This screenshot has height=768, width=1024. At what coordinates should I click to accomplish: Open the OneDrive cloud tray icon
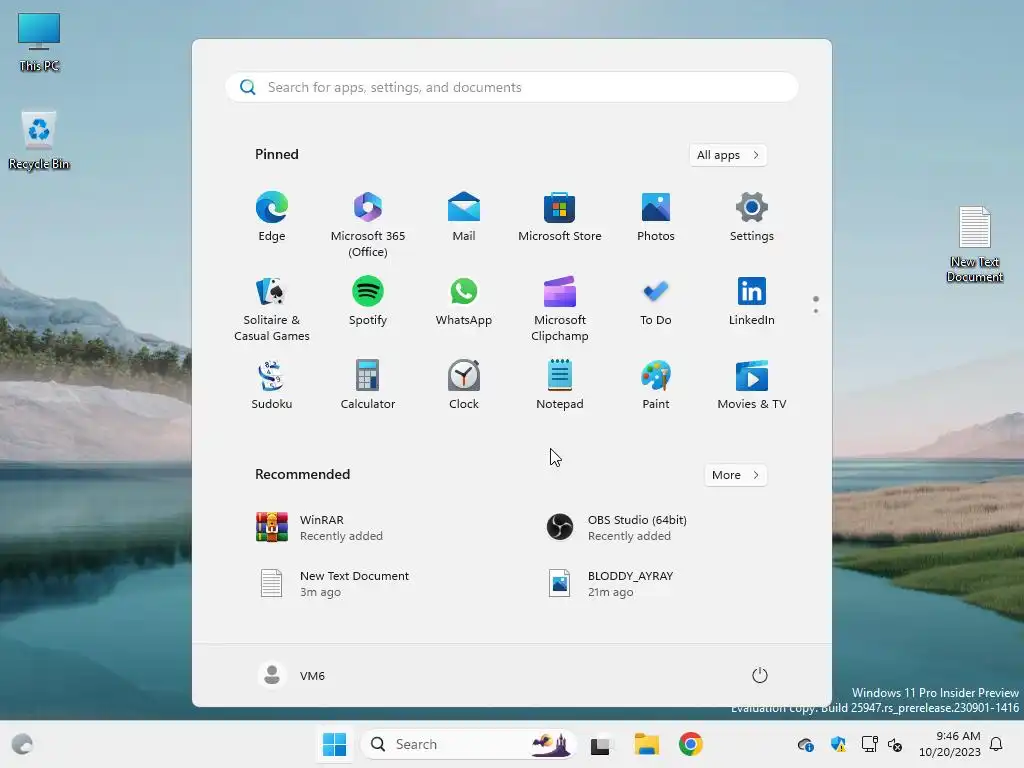(806, 744)
